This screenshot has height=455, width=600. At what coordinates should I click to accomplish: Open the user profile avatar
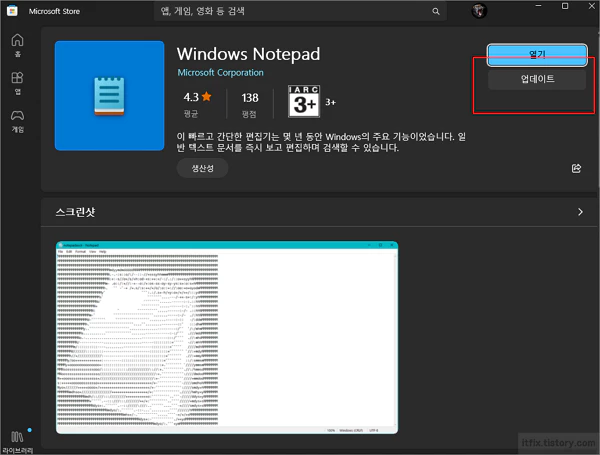coord(479,11)
